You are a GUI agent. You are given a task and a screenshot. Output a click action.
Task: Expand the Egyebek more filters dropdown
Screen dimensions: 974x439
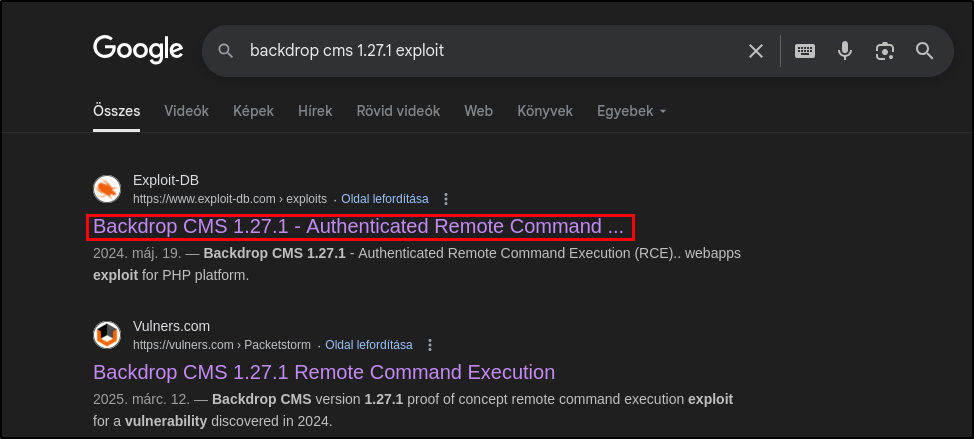tap(632, 111)
